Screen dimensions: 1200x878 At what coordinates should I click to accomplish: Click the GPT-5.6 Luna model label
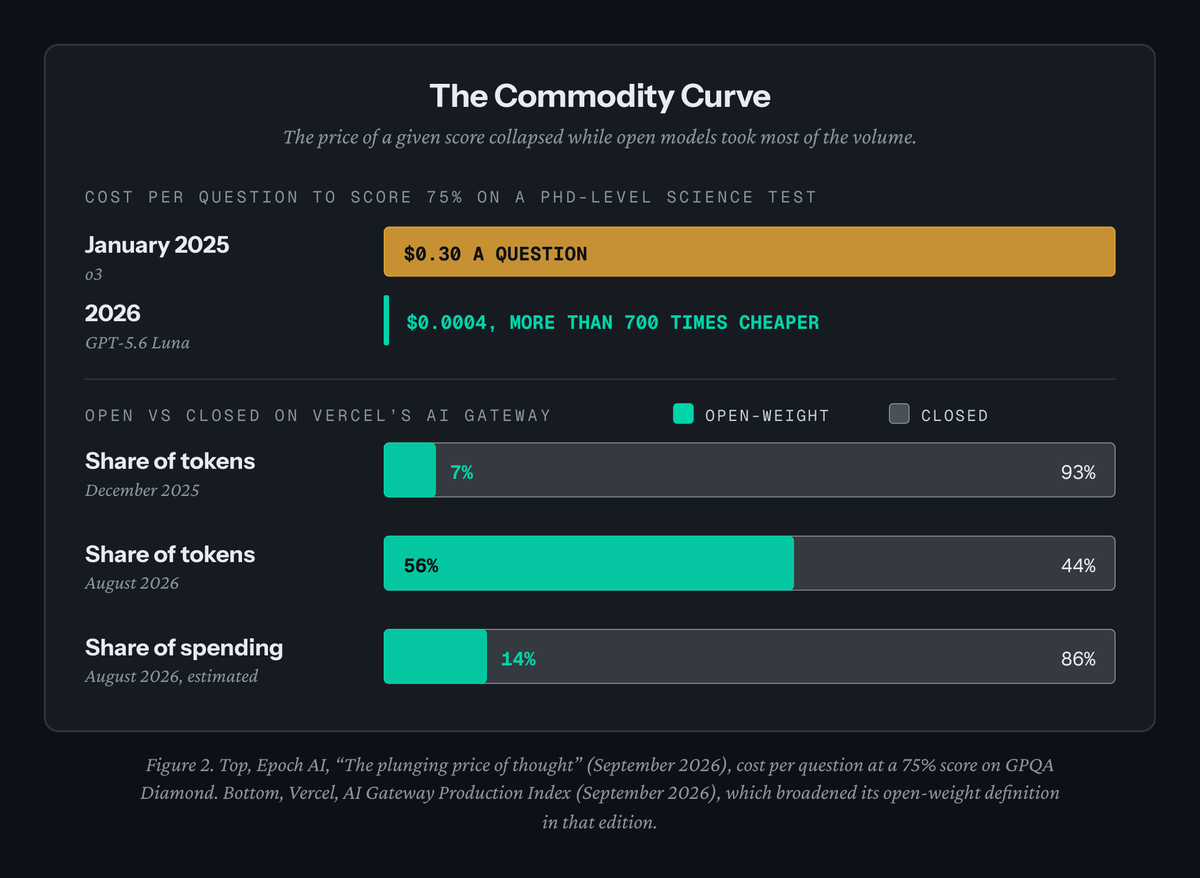pos(137,342)
